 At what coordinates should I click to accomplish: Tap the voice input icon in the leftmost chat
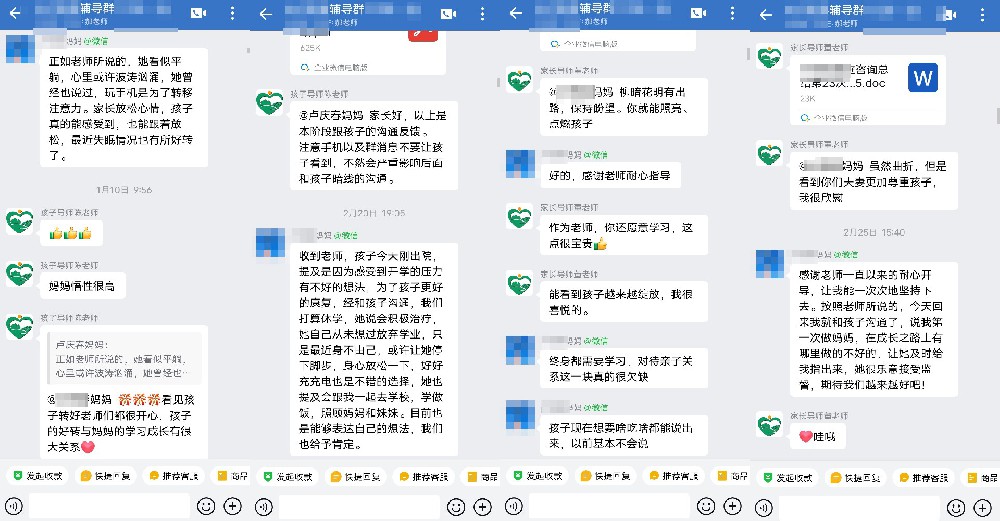[13, 506]
